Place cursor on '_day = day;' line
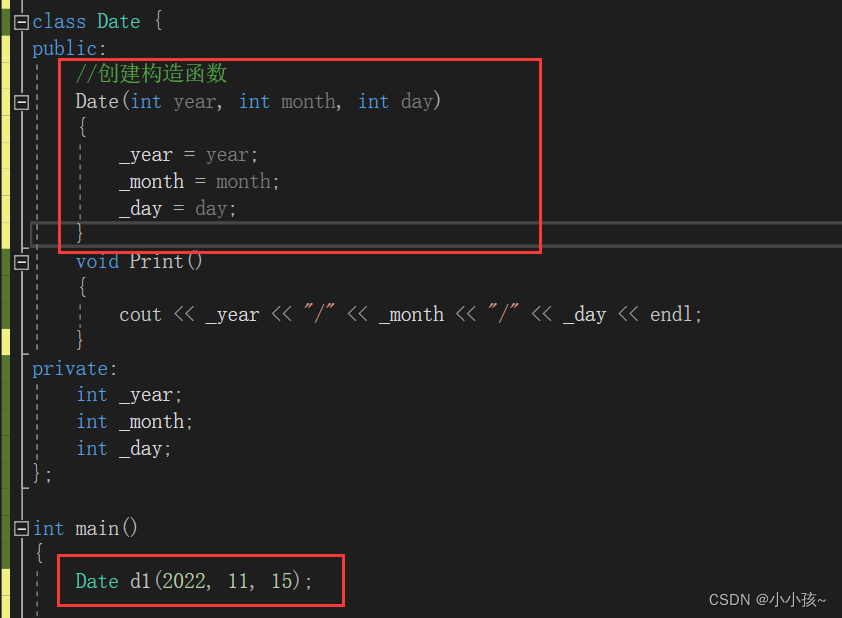The height and width of the screenshot is (618, 842). click(x=177, y=209)
